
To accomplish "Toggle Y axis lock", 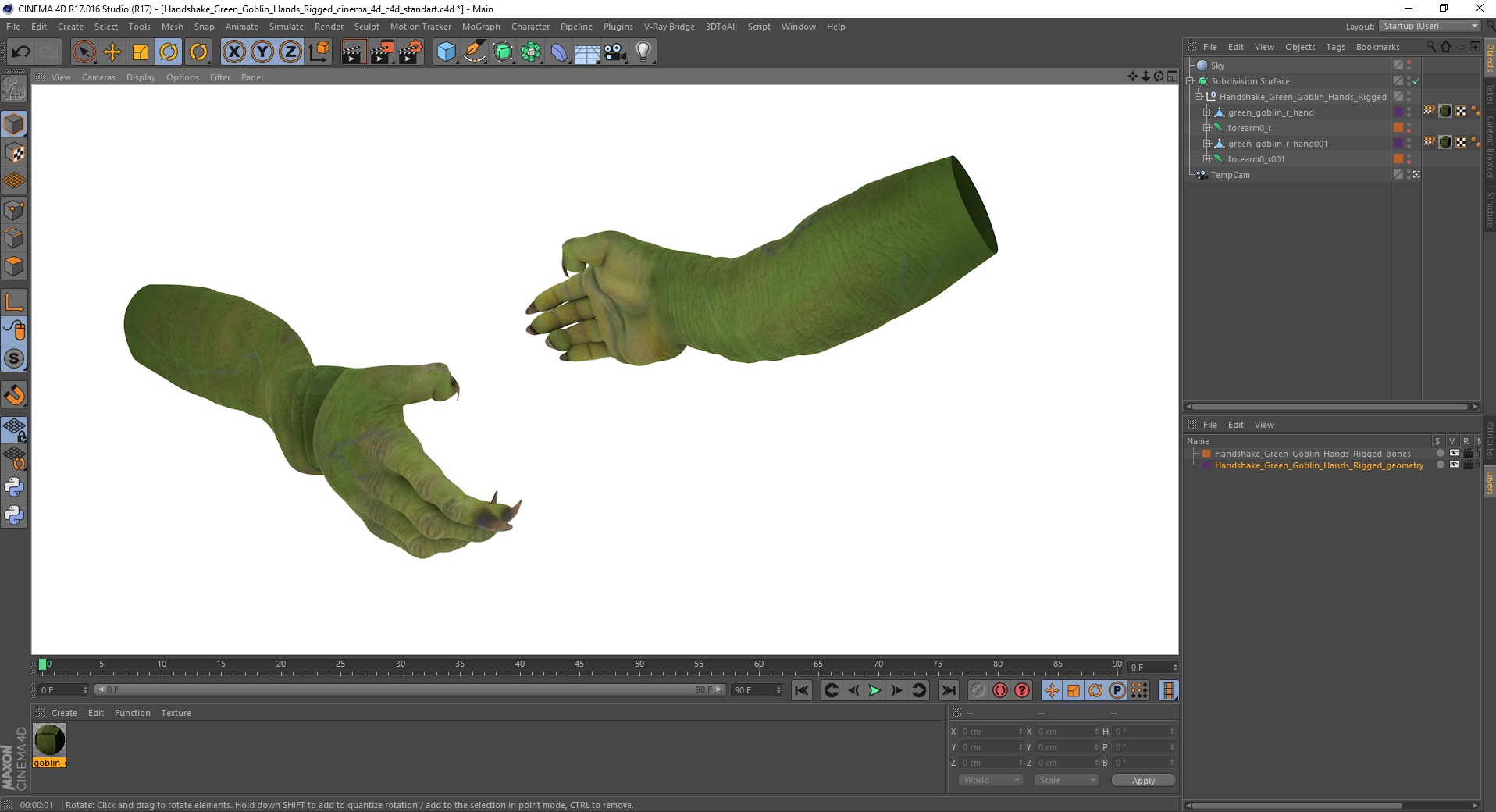I will (262, 52).
